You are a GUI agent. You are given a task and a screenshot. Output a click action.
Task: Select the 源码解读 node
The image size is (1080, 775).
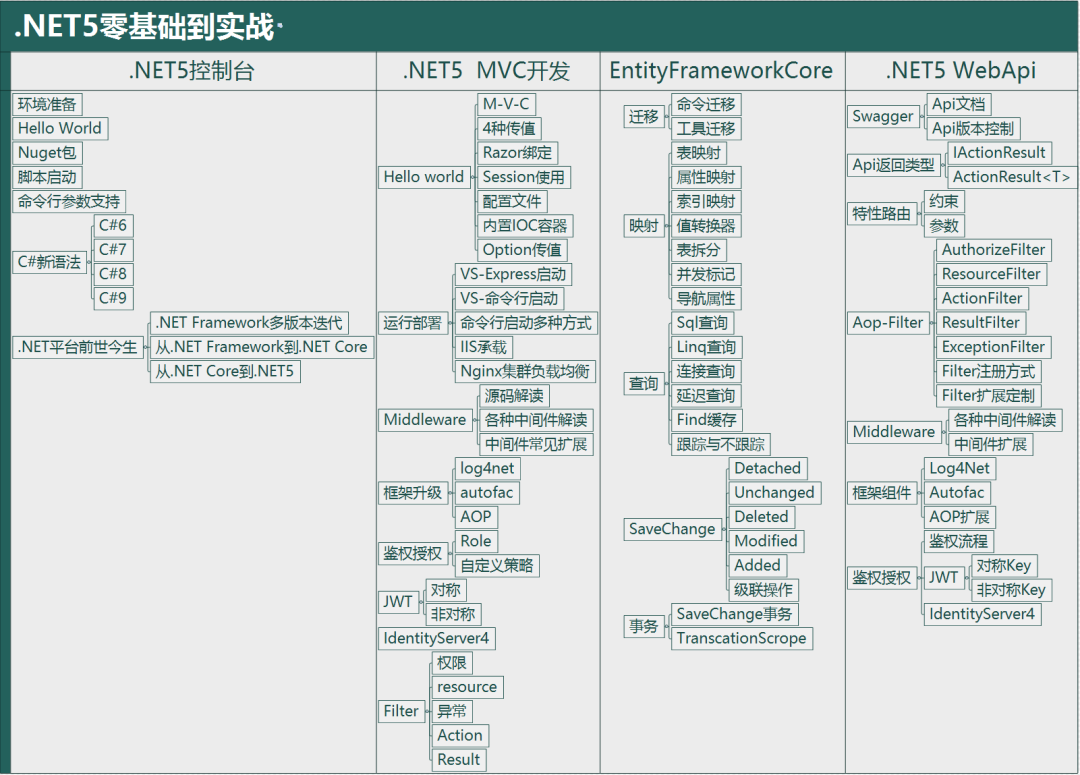pyautogui.click(x=514, y=395)
